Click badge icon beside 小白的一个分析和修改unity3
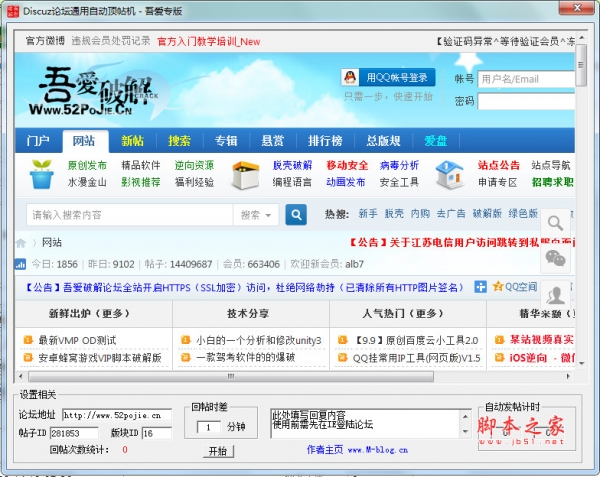 pyautogui.click(x=186, y=340)
